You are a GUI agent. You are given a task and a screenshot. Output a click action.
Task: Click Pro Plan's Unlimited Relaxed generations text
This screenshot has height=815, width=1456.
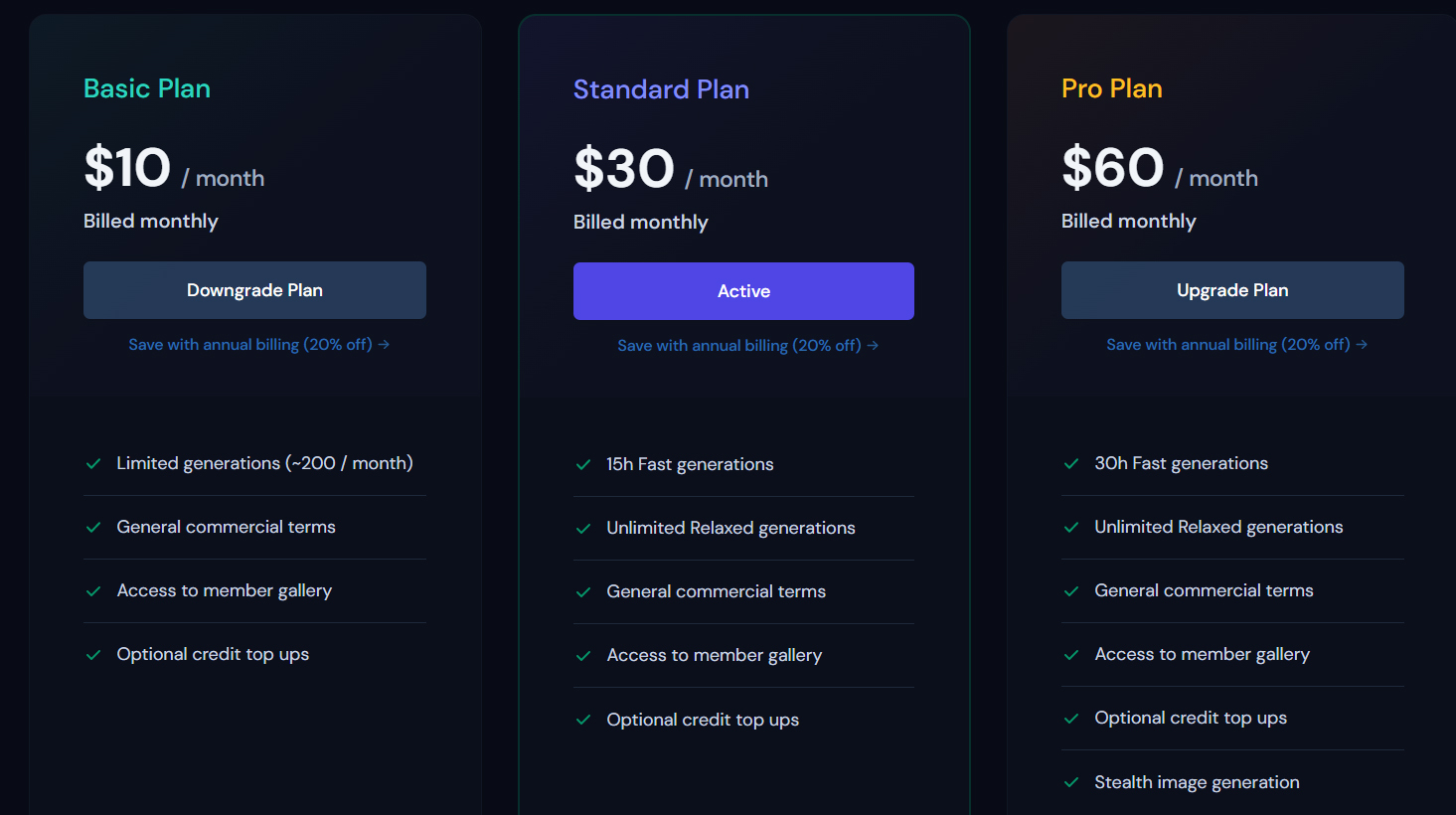tap(1218, 527)
